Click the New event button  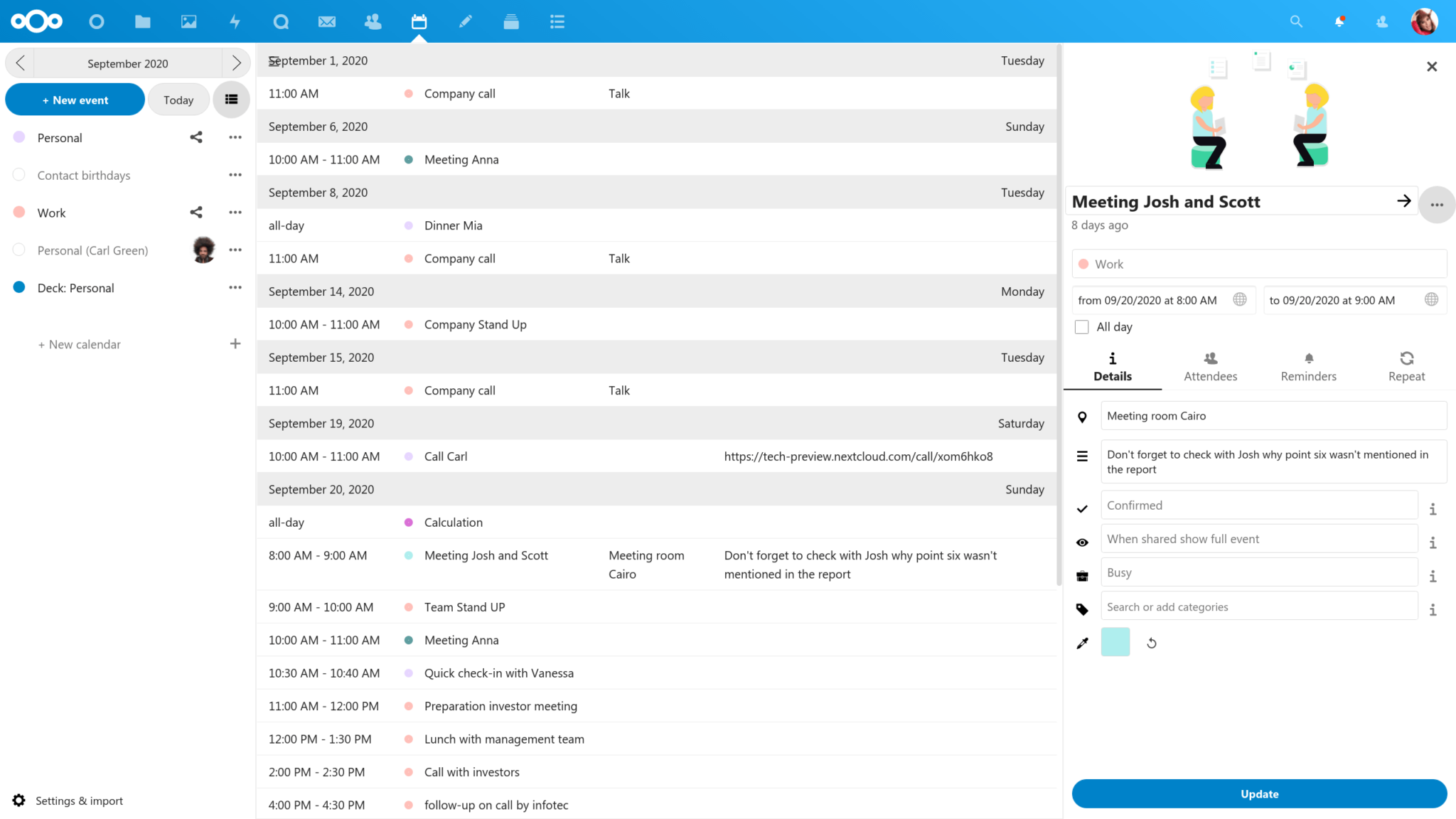pyautogui.click(x=75, y=100)
